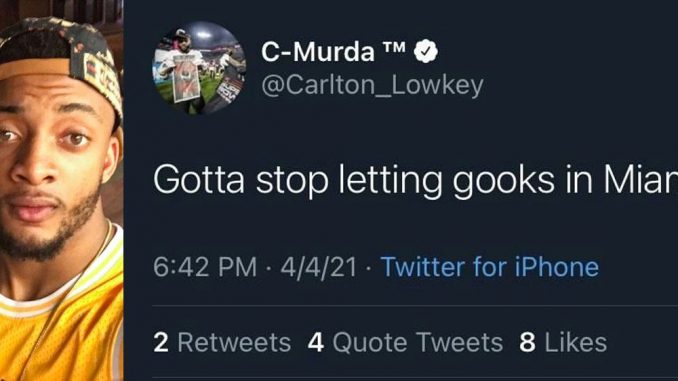678x381 pixels.
Task: View the Retweets list
Action: click(x=222, y=343)
